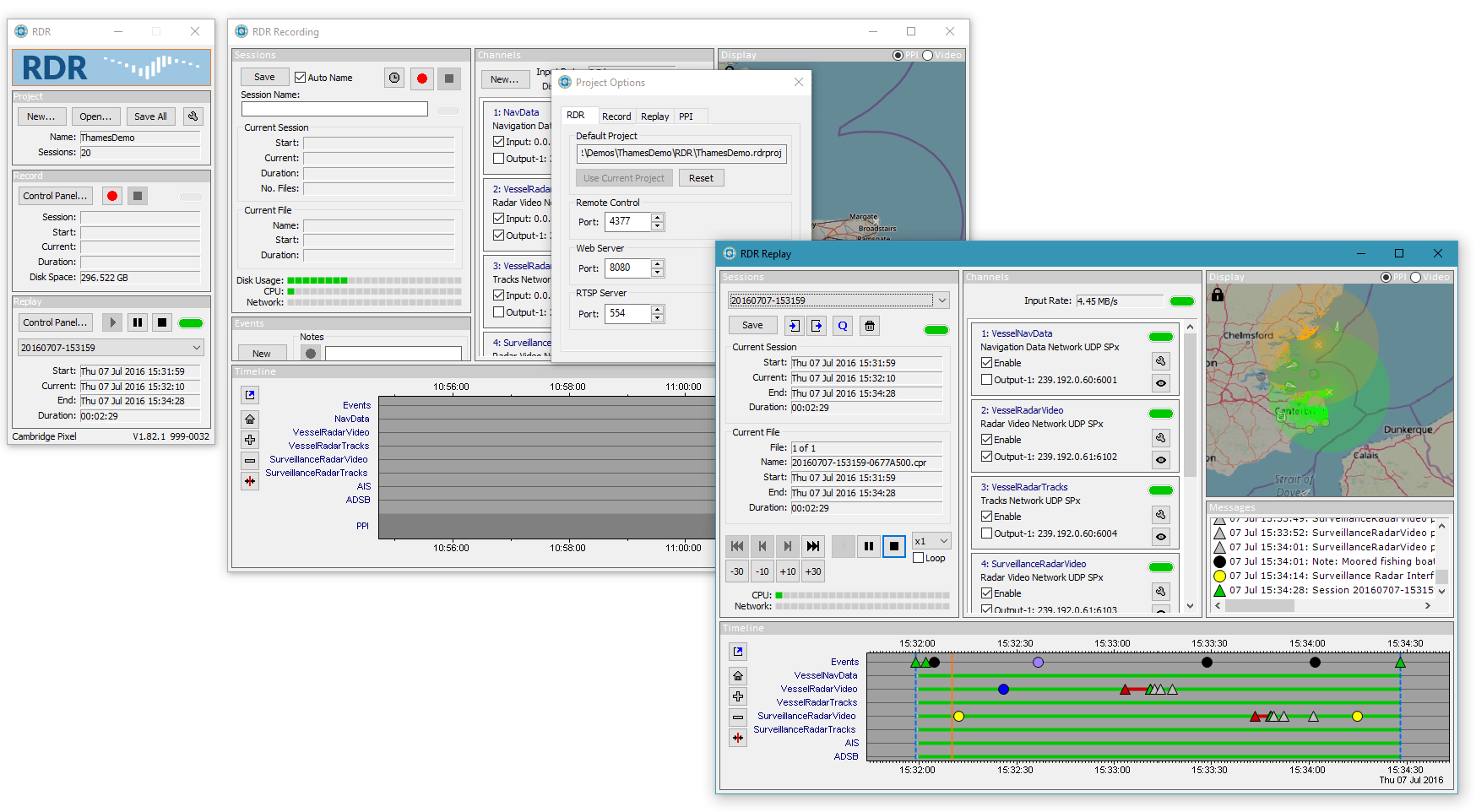Click Save All in Project panel

[x=150, y=116]
